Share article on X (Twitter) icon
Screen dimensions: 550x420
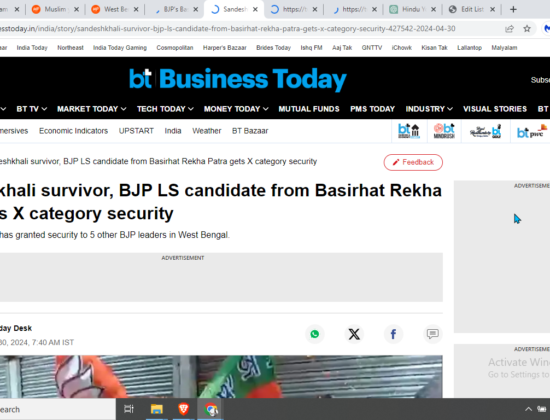[x=354, y=334]
